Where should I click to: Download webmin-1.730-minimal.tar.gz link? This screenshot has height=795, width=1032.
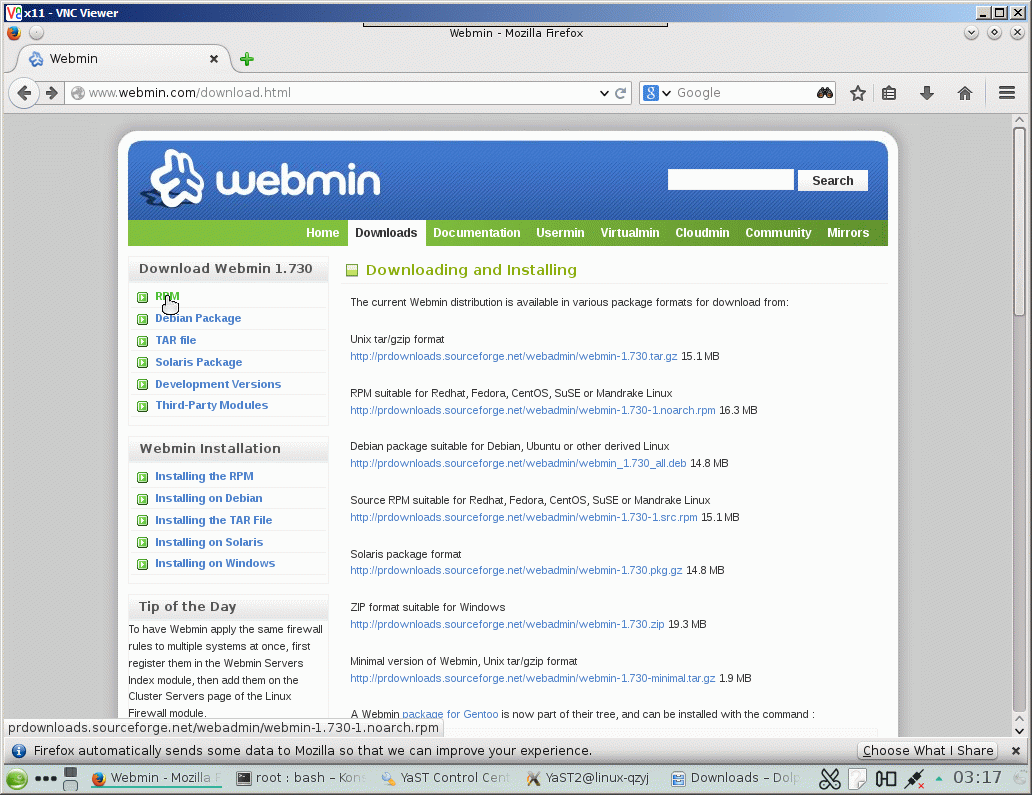[532, 678]
